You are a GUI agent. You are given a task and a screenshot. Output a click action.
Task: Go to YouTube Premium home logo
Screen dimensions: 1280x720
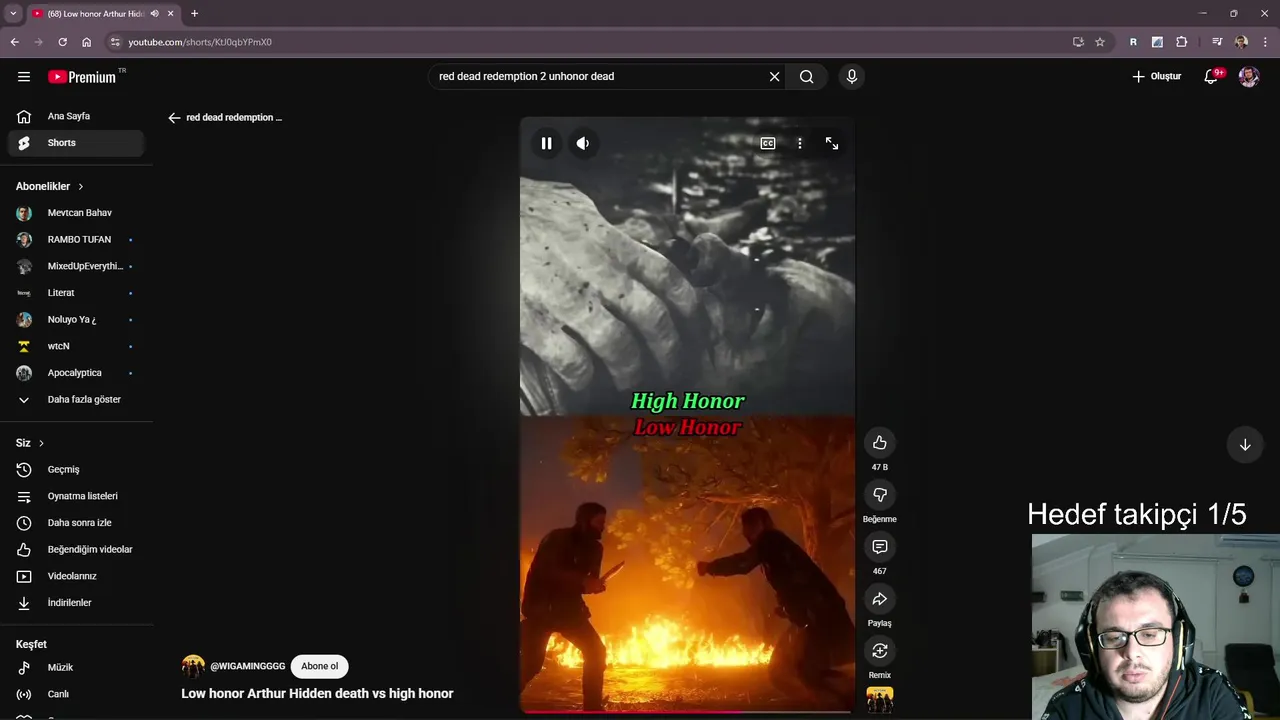(x=82, y=76)
